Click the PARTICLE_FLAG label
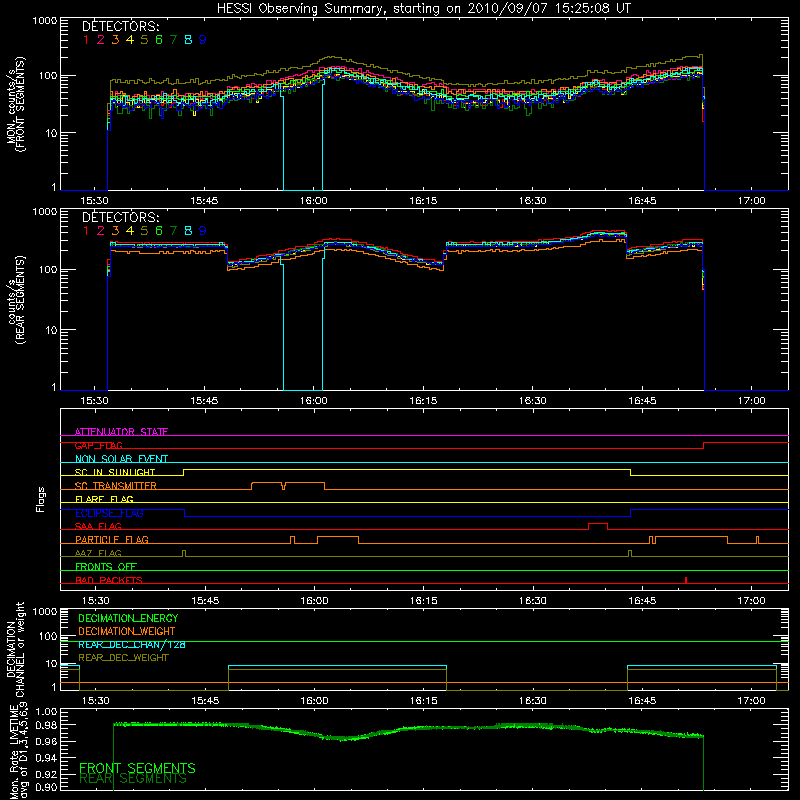Viewport: 800px width, 800px height. (112, 540)
